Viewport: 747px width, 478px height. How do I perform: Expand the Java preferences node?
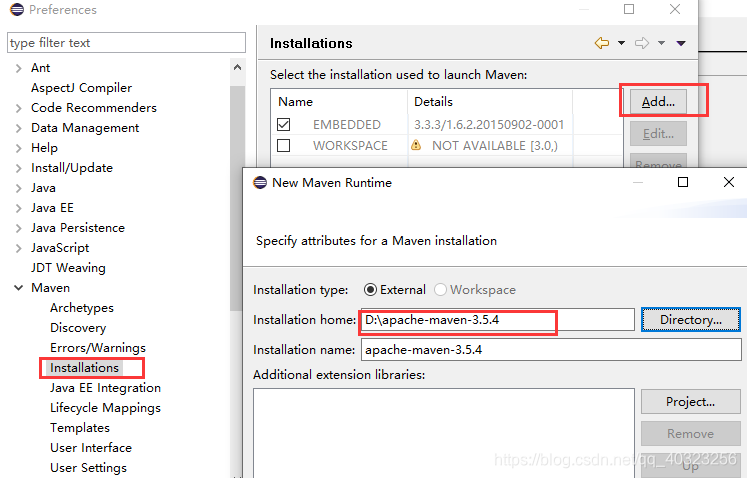tap(19, 188)
